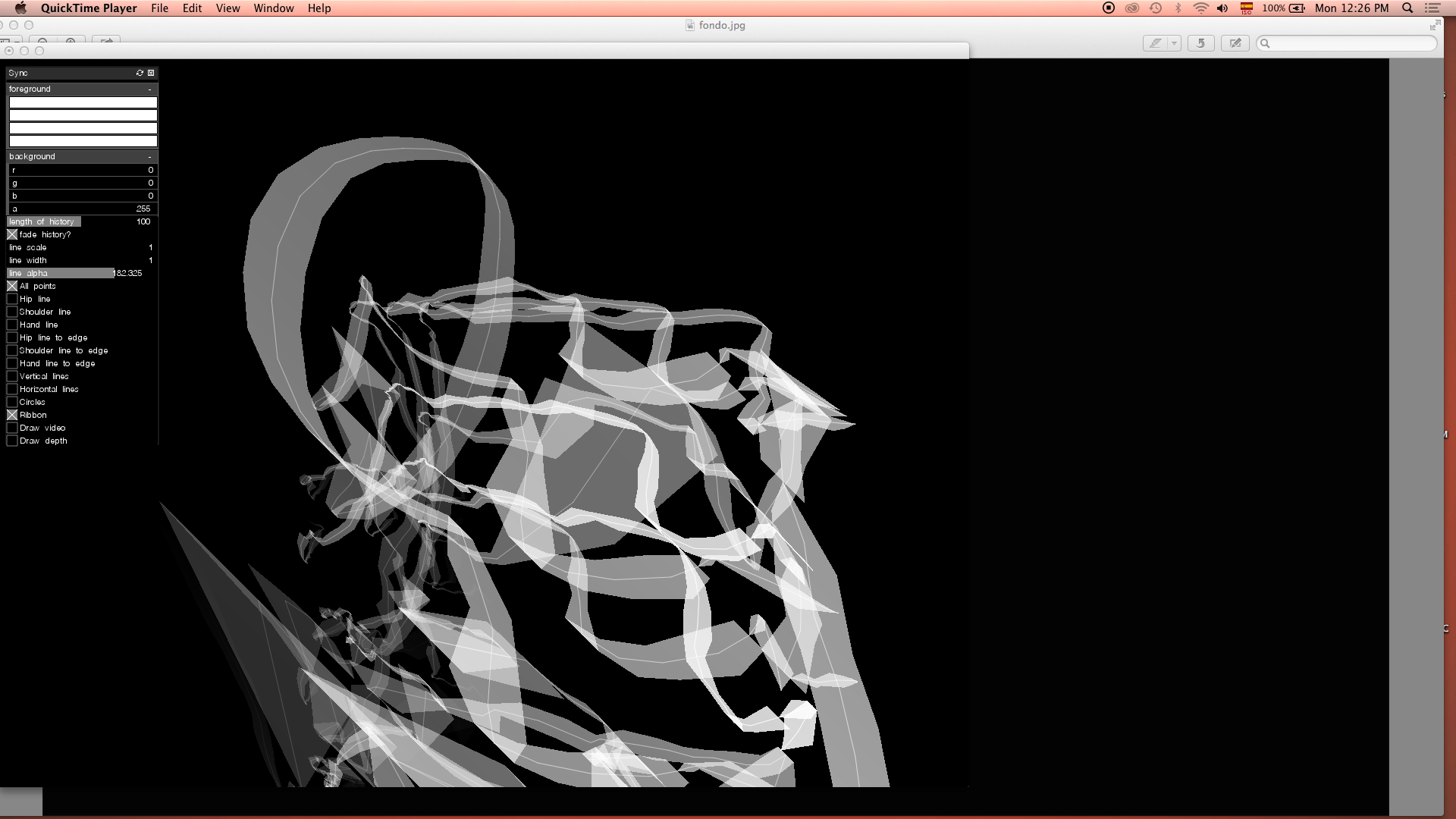Enable the Hip line checkbox
1456x819 pixels.
coord(12,299)
